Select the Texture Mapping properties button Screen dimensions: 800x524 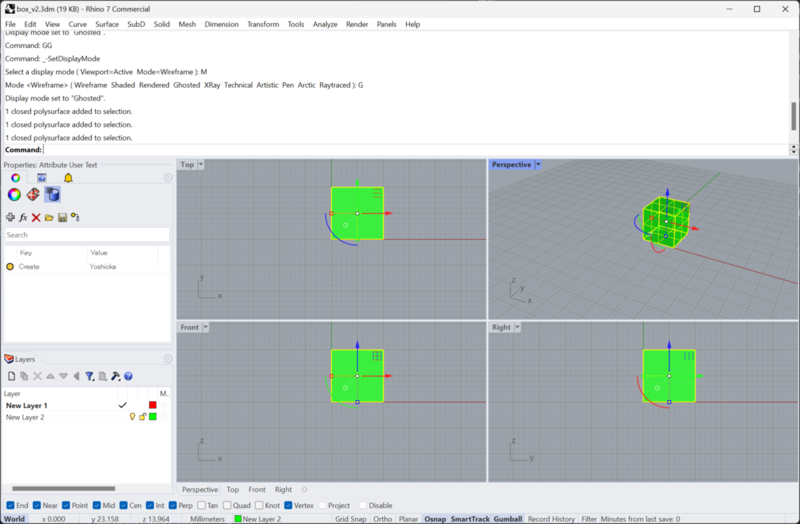[x=33, y=194]
